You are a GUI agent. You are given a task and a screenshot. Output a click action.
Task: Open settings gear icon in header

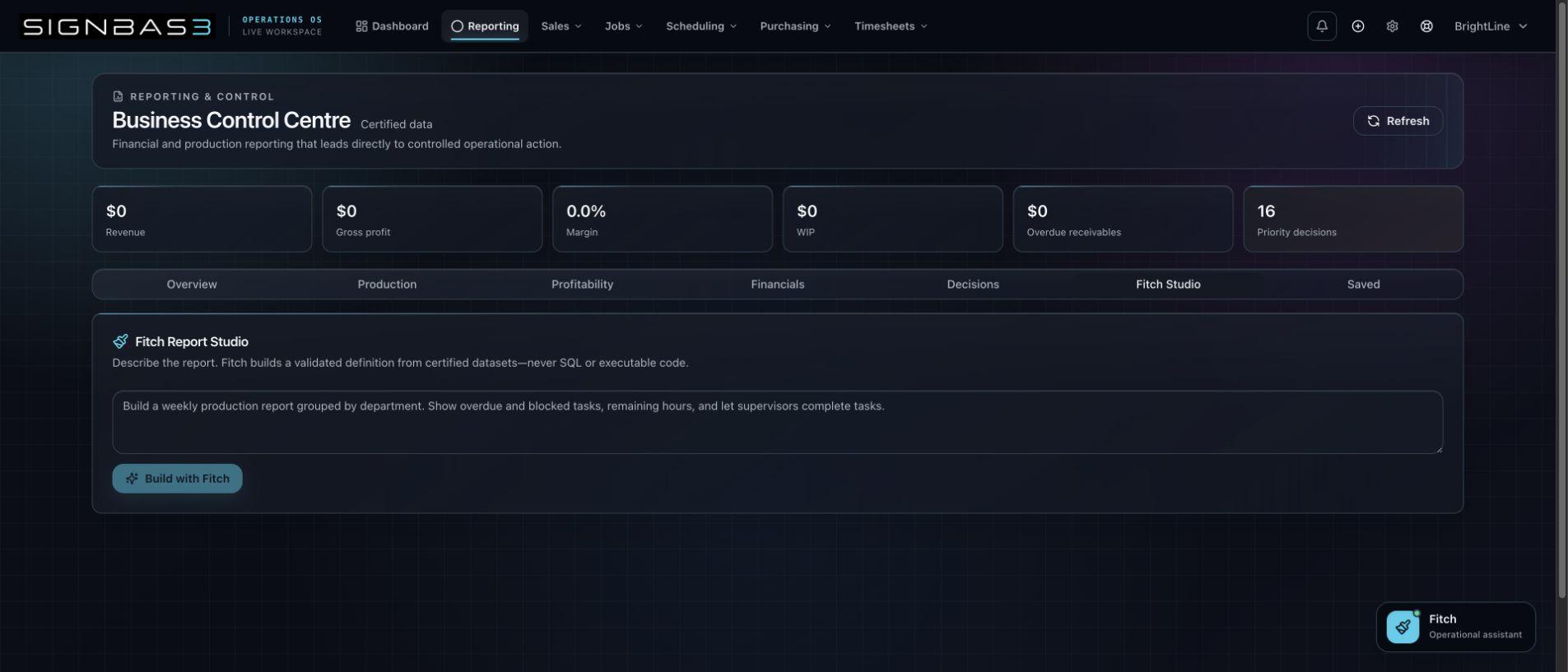point(1392,26)
